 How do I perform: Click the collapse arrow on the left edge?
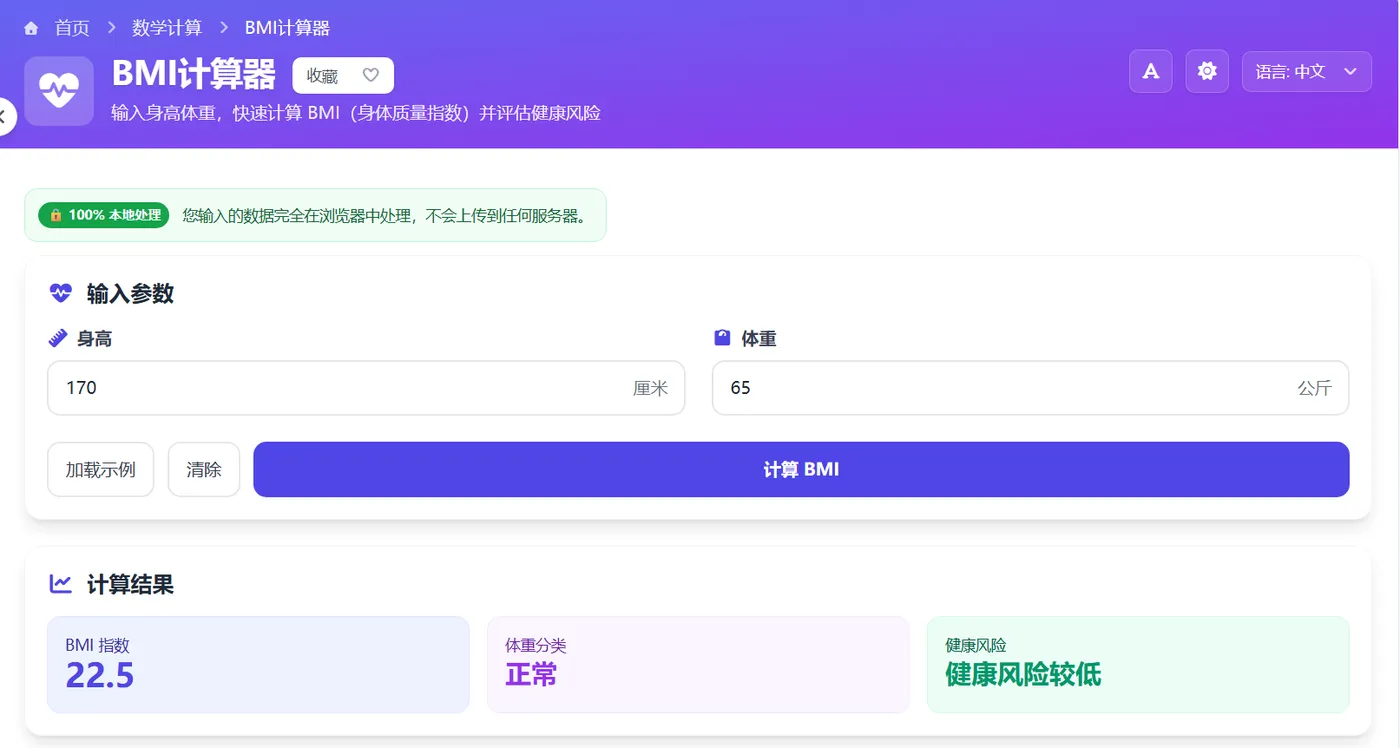[x=4, y=116]
